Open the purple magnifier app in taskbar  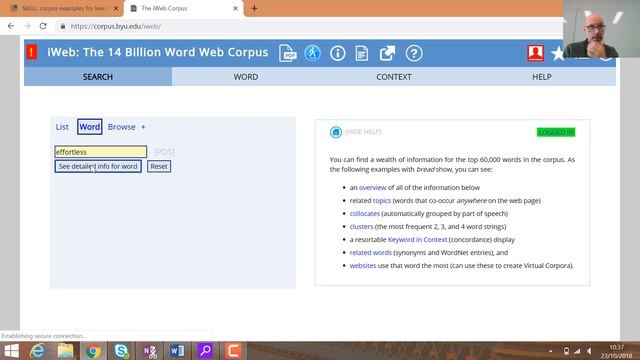205,351
